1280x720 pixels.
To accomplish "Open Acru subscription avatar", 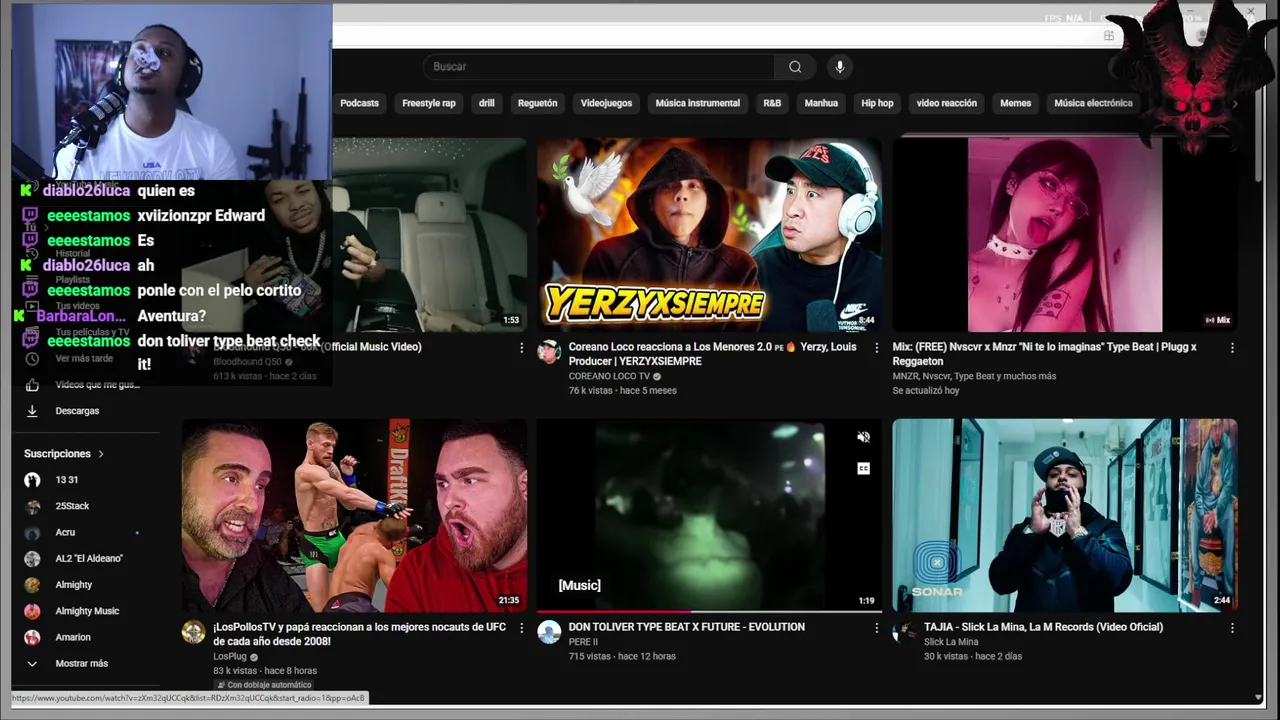I will 32,533.
